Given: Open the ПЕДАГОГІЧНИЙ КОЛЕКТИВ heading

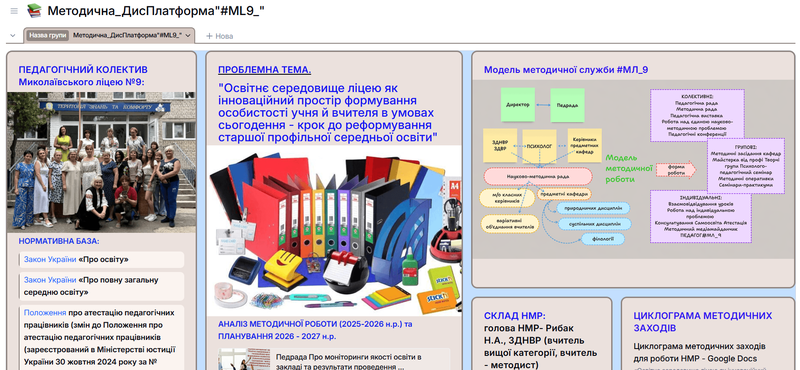Looking at the screenshot, I should 83,76.
